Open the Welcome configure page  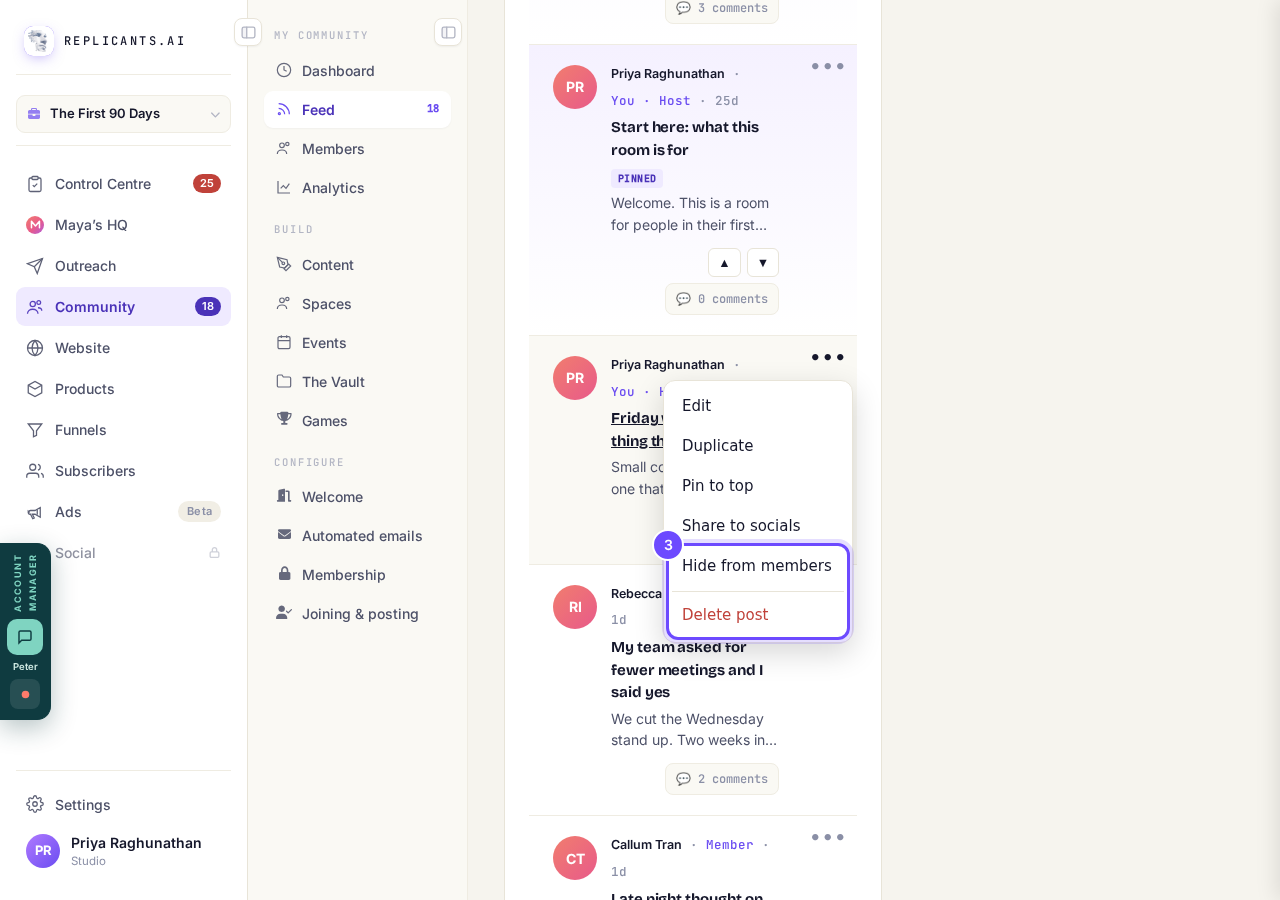point(357,497)
